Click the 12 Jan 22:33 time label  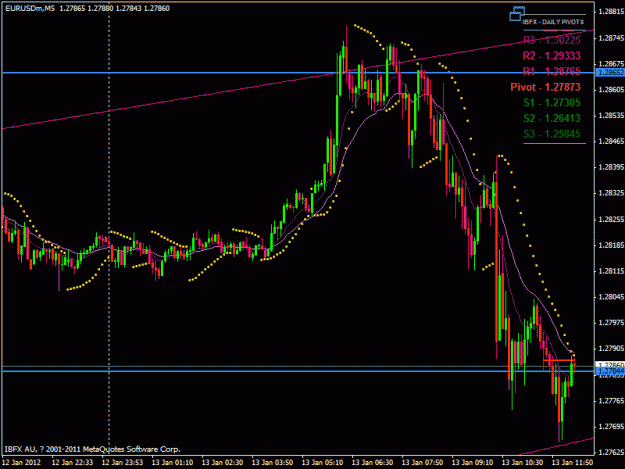click(x=73, y=463)
